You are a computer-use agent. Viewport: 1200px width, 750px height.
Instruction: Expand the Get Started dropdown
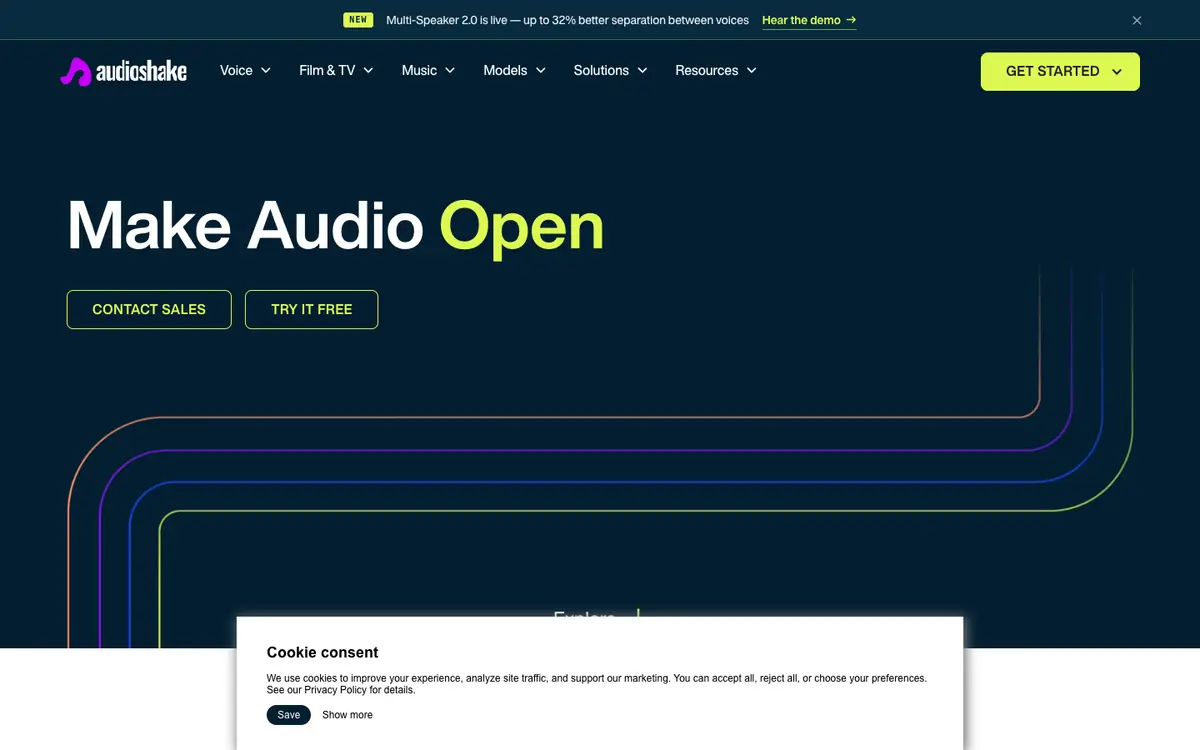1060,72
